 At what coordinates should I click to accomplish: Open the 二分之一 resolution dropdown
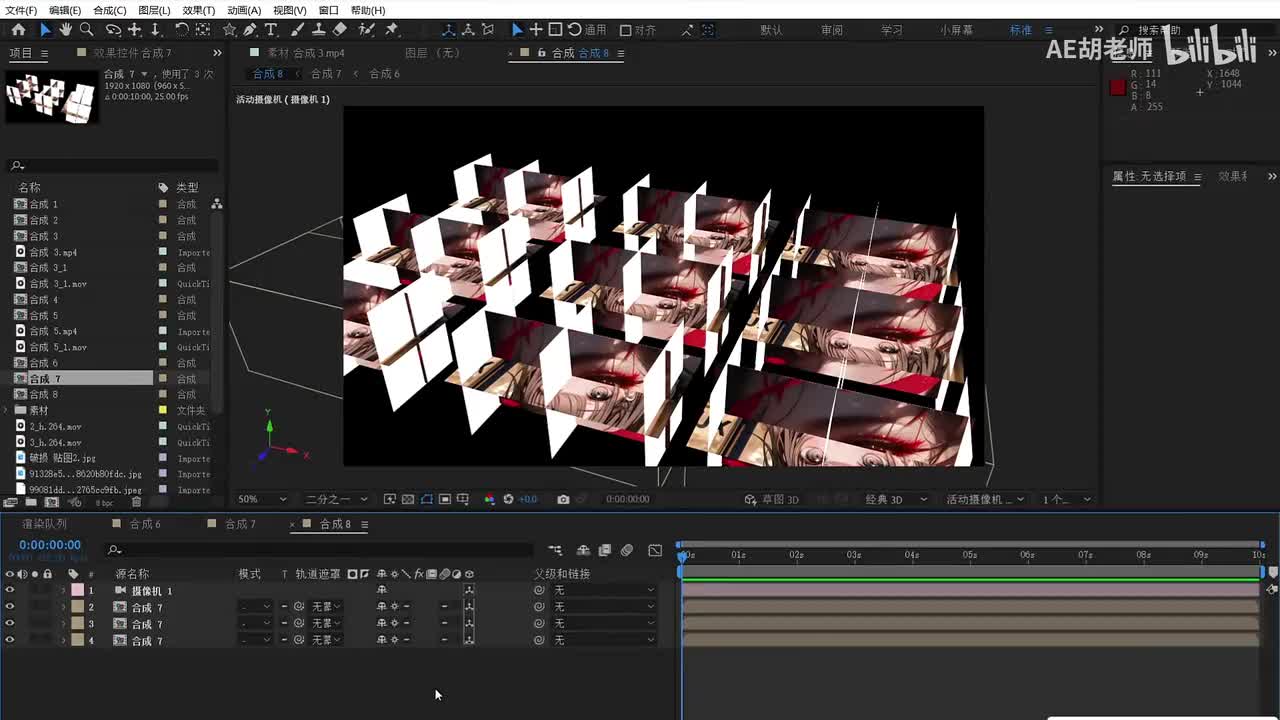coord(336,499)
